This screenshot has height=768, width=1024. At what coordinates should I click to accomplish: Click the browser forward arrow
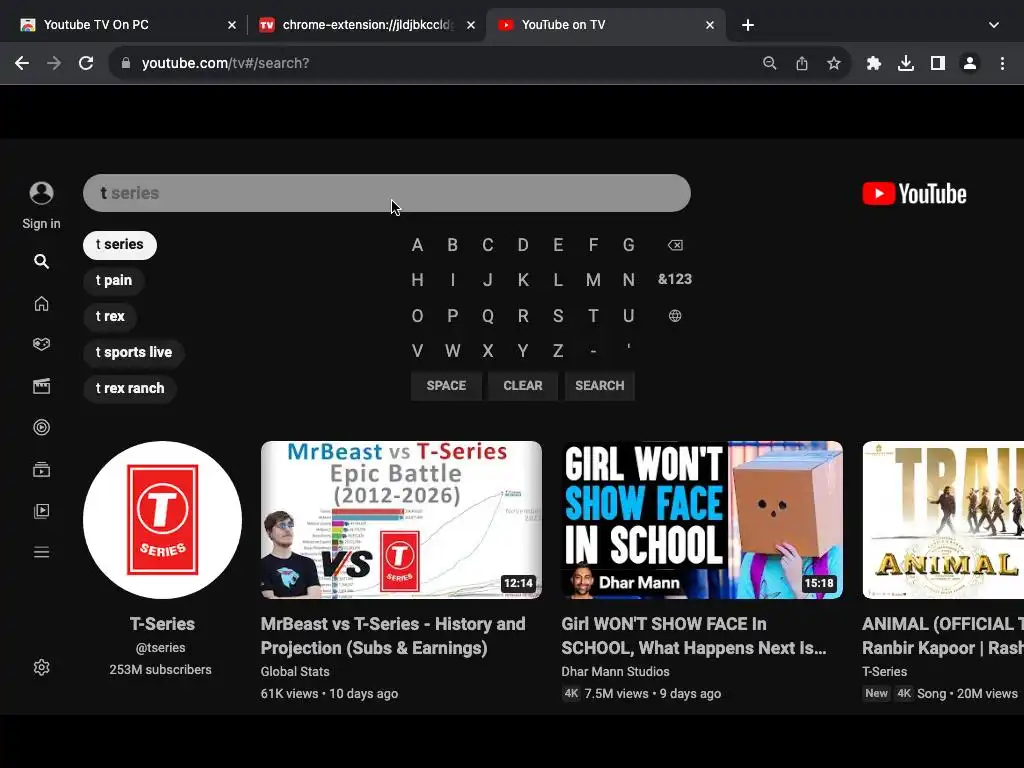click(x=54, y=63)
